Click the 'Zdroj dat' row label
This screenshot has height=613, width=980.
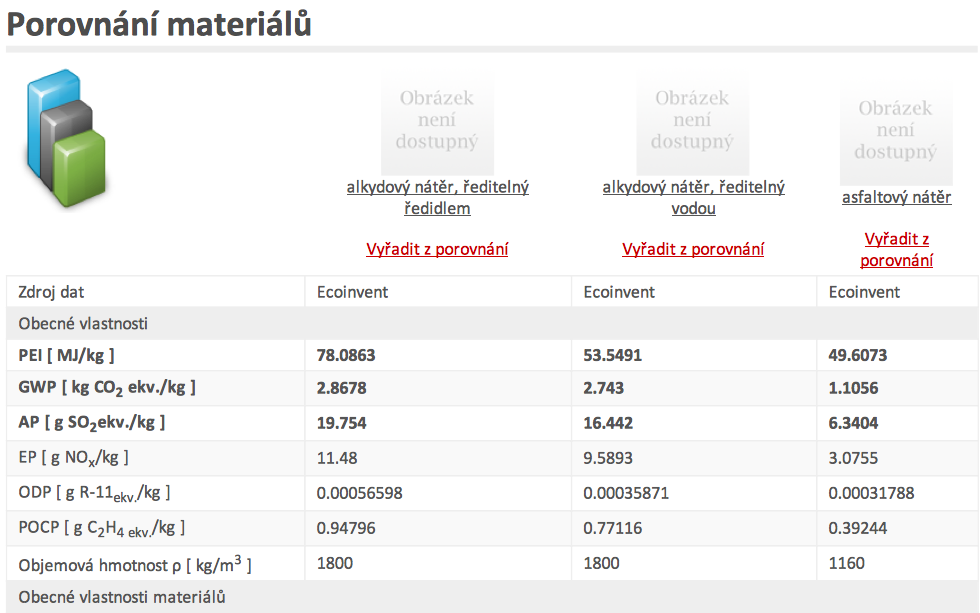coord(51,292)
